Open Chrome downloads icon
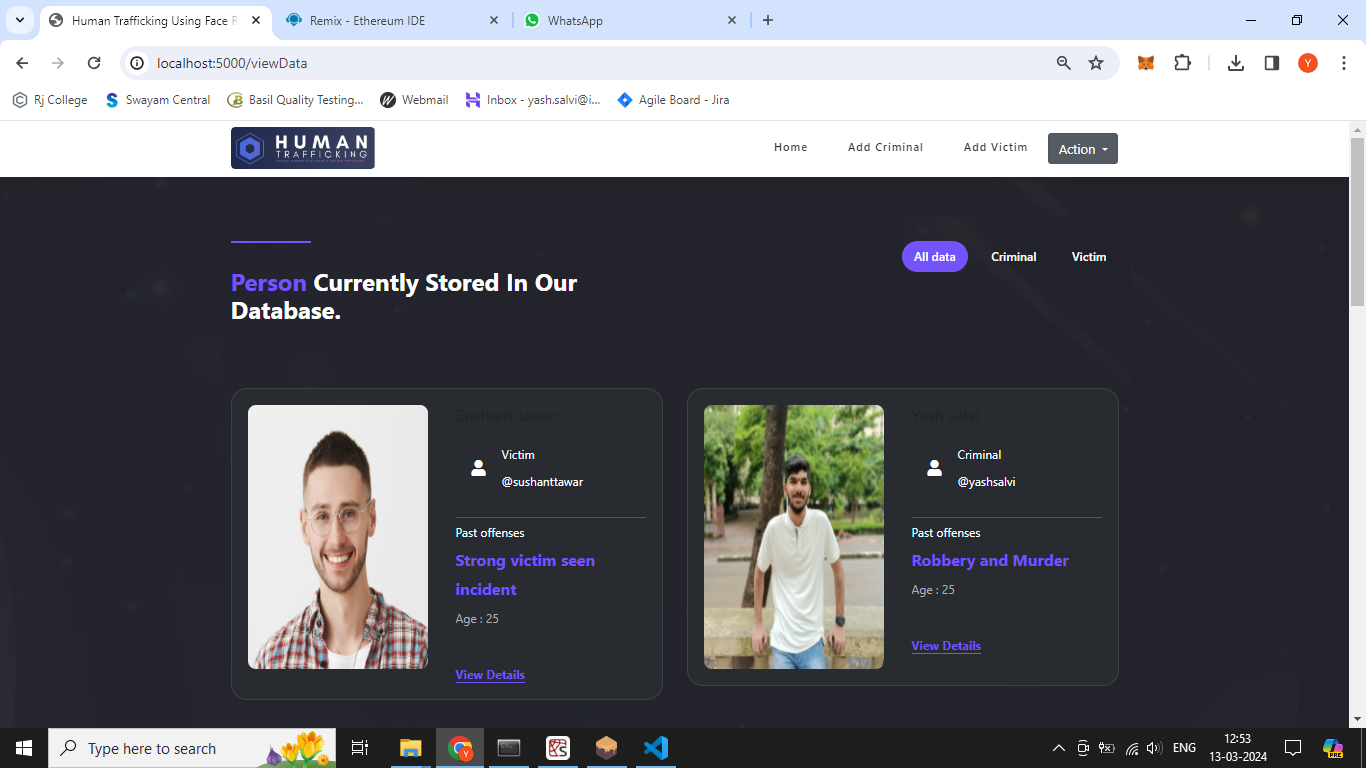The image size is (1366, 768). [x=1236, y=63]
